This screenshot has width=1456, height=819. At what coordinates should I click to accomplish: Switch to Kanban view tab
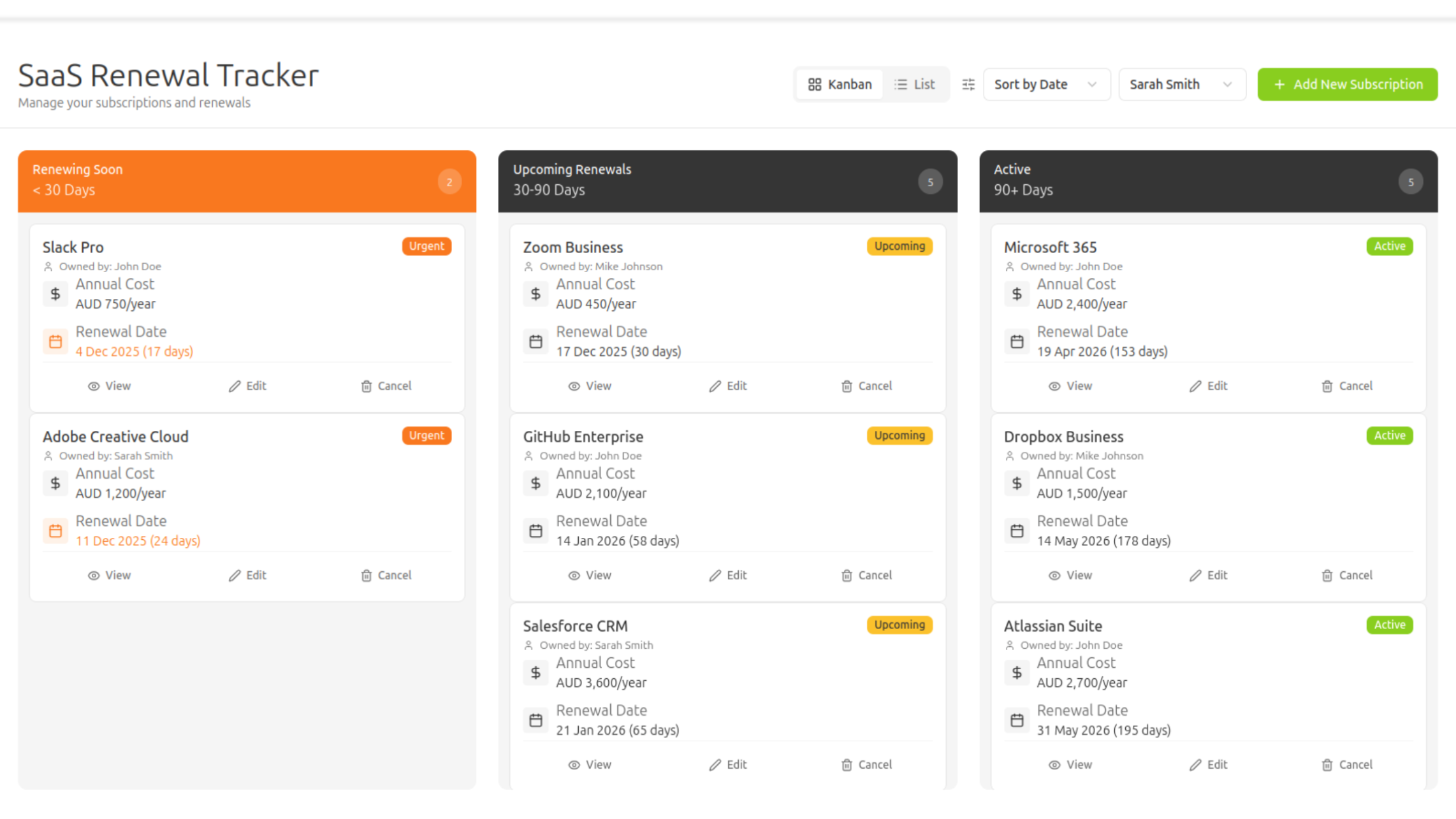840,84
